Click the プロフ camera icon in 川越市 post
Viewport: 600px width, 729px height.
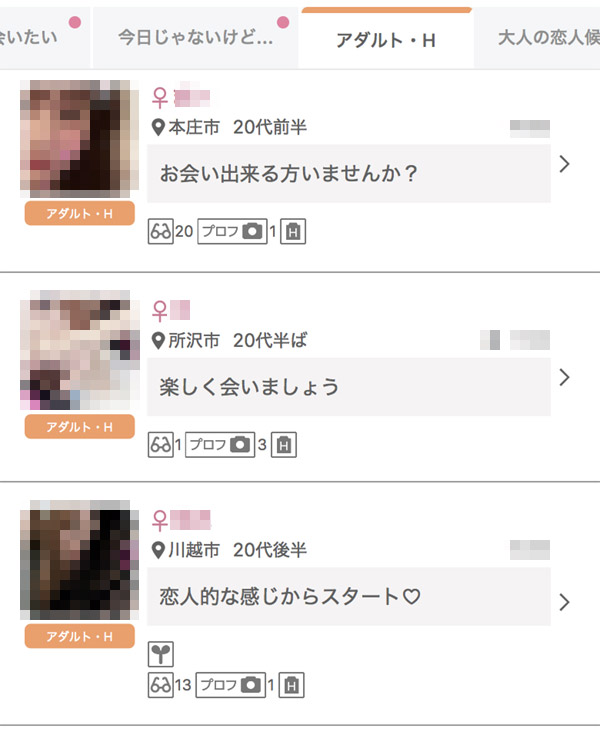pos(231,685)
